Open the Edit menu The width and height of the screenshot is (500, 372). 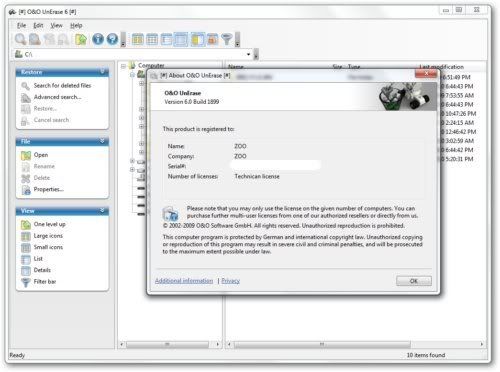tap(38, 25)
